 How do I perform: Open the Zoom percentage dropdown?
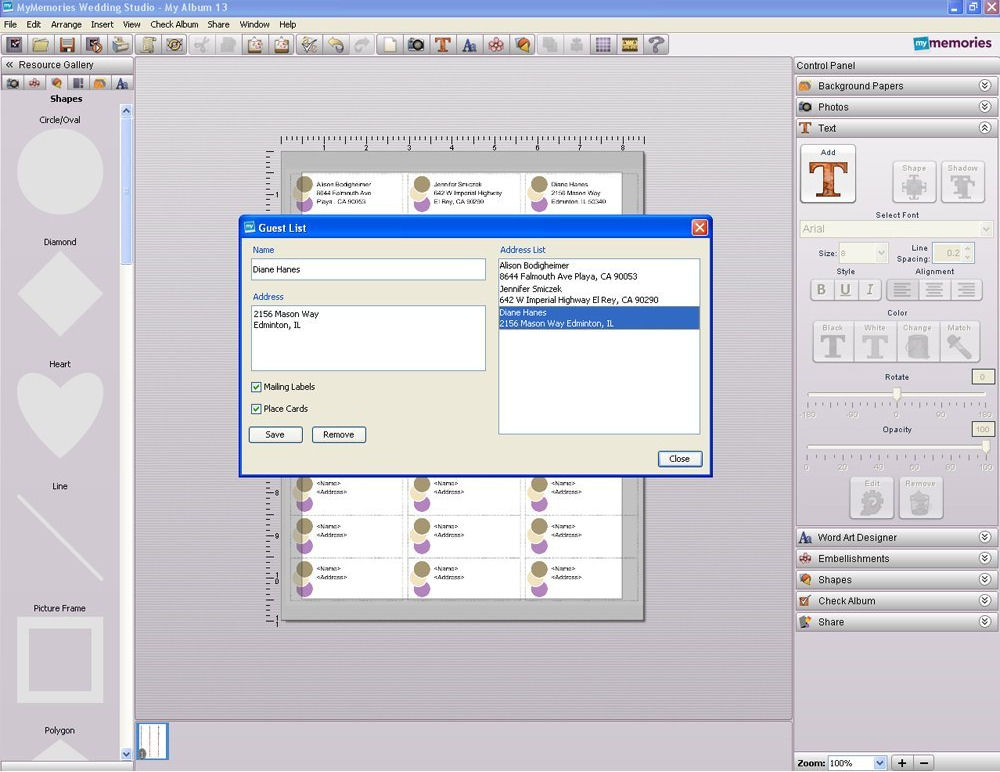[x=879, y=762]
